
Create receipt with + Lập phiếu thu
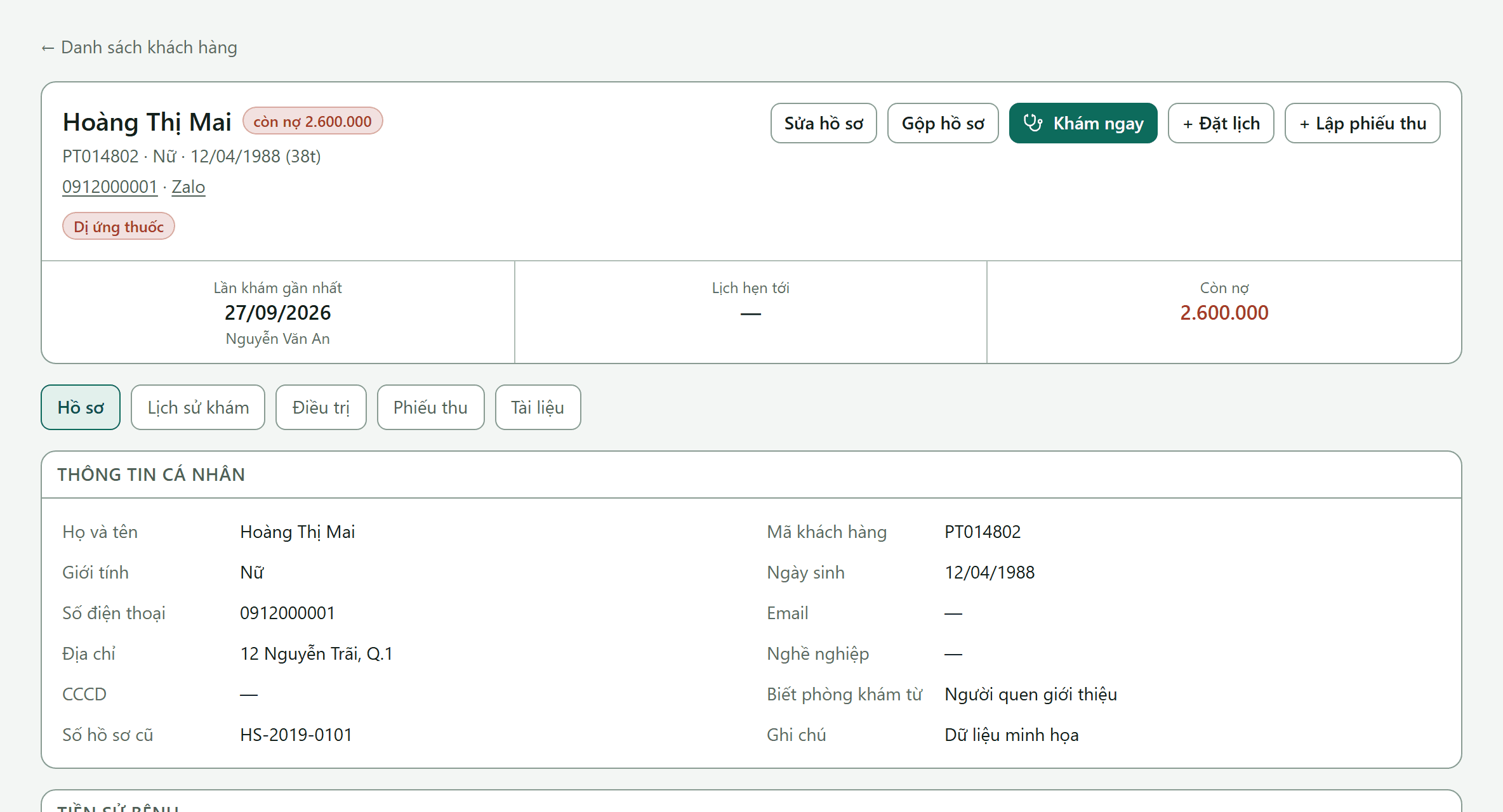(x=1362, y=123)
